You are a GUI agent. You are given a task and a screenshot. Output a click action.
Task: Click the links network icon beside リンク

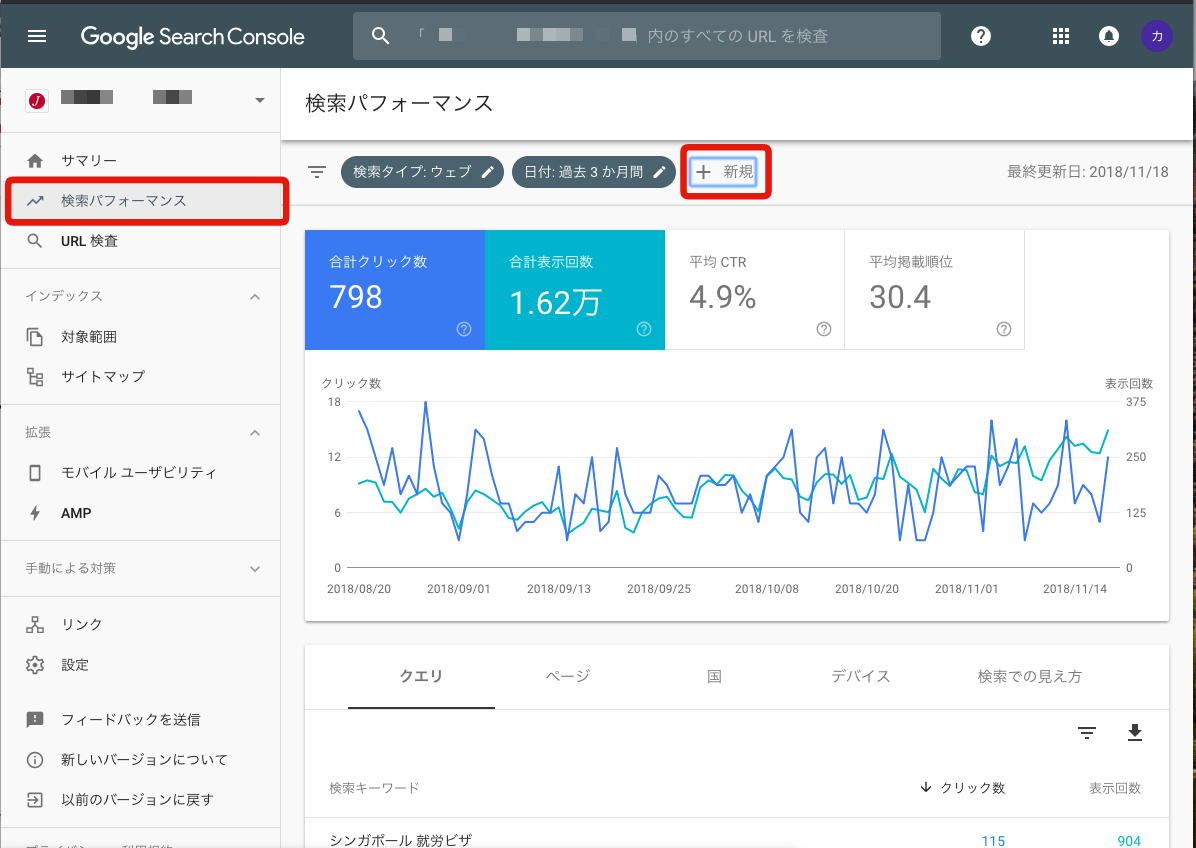click(35, 625)
